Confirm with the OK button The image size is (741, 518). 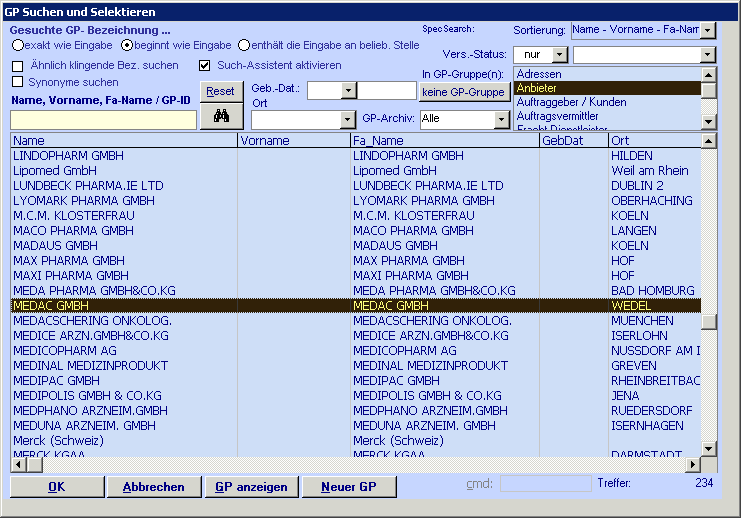coord(57,487)
